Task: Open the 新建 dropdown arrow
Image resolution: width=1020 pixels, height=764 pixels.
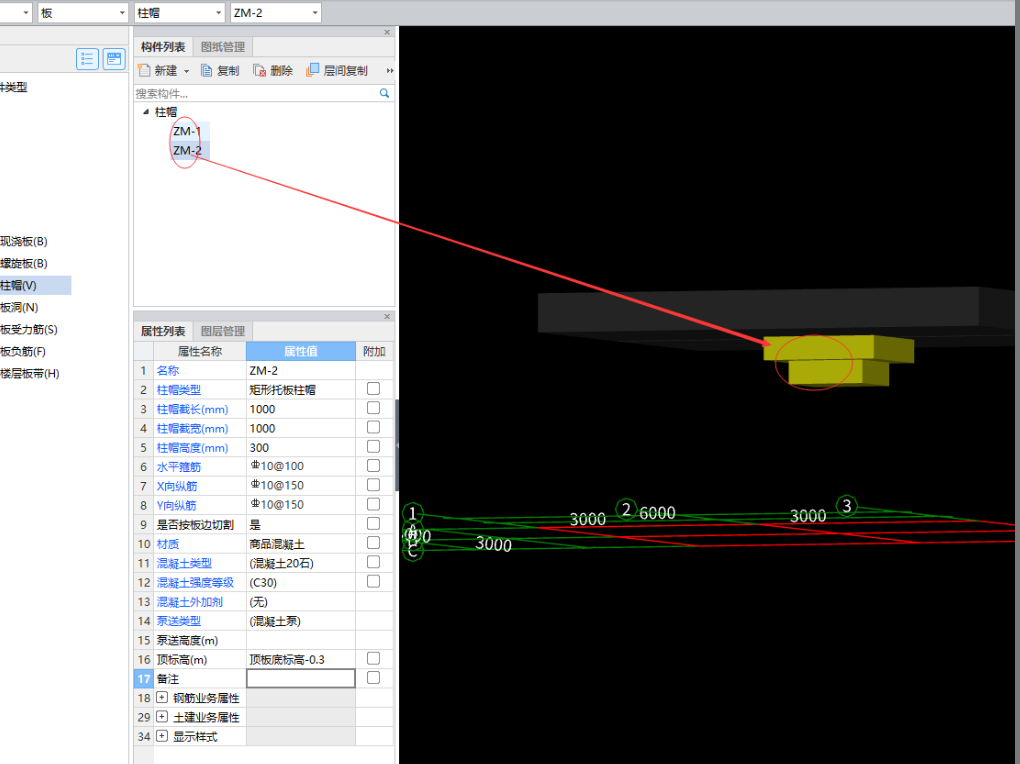Action: point(187,71)
